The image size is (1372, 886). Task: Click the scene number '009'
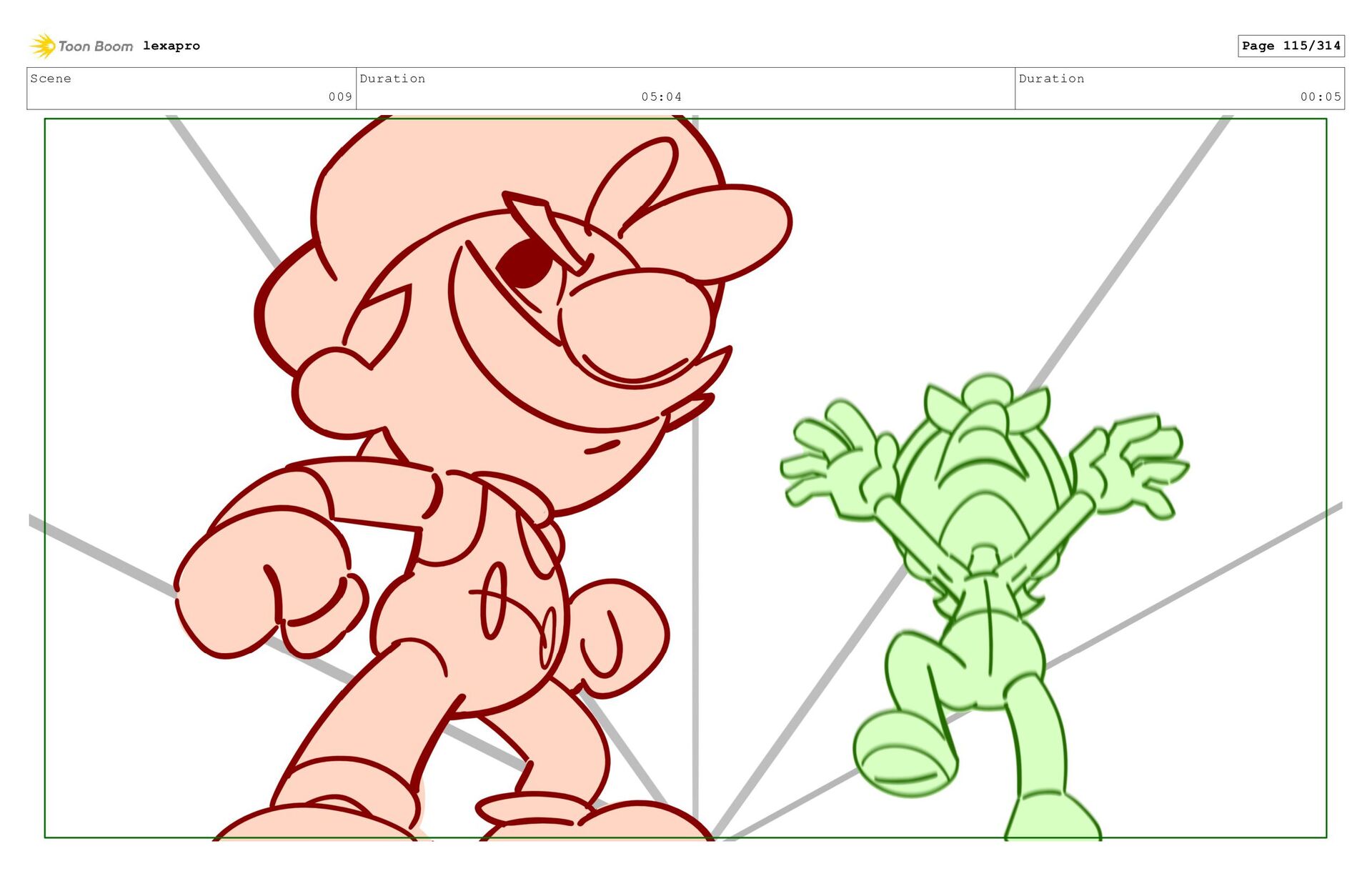coord(340,96)
